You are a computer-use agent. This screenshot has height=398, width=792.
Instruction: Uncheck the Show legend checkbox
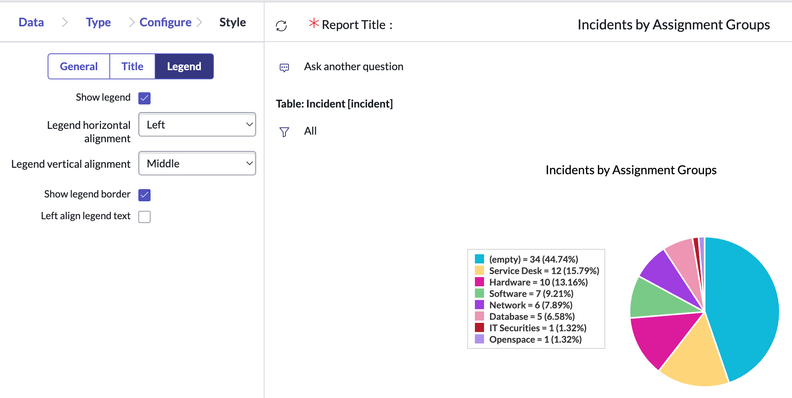coord(144,98)
